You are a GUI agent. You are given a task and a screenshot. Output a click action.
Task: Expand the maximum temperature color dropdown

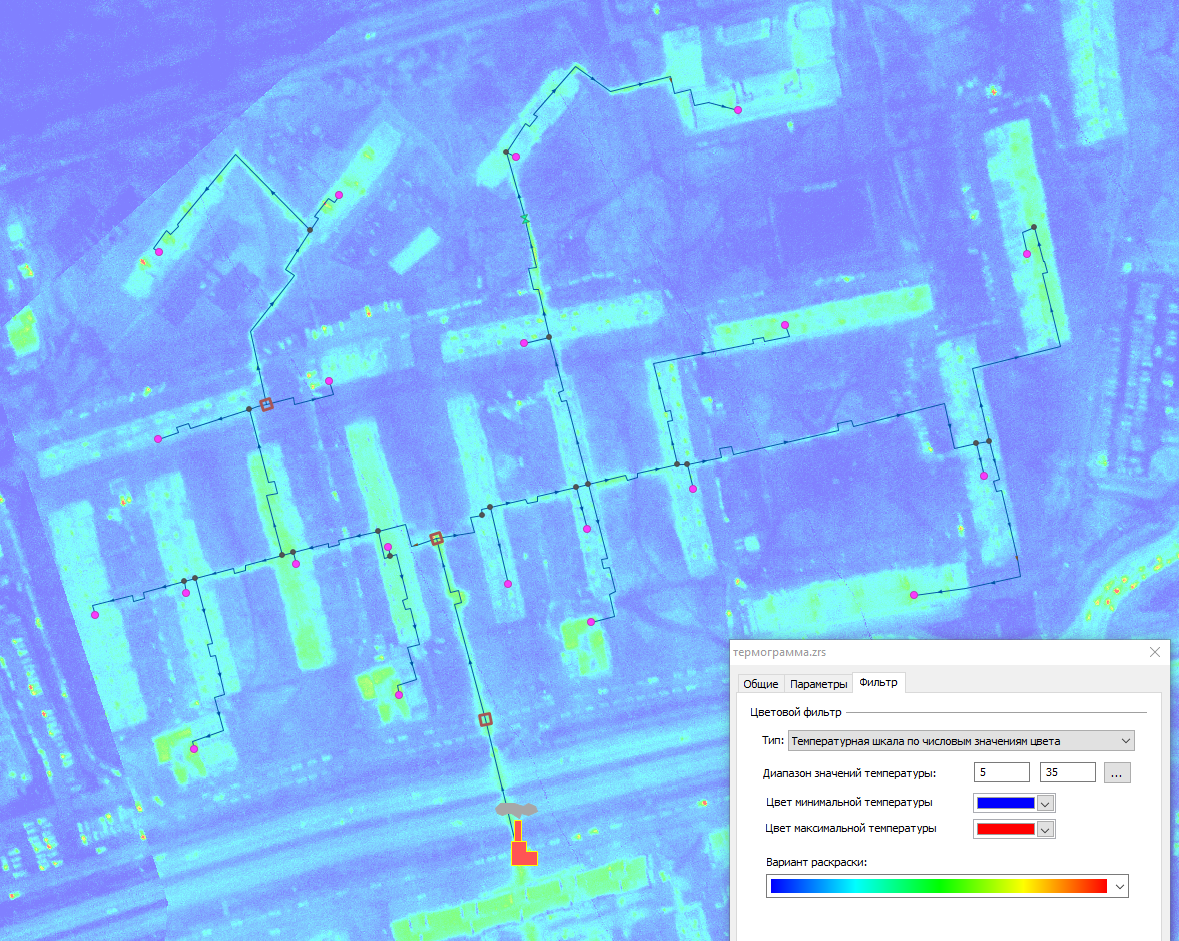tap(1046, 829)
